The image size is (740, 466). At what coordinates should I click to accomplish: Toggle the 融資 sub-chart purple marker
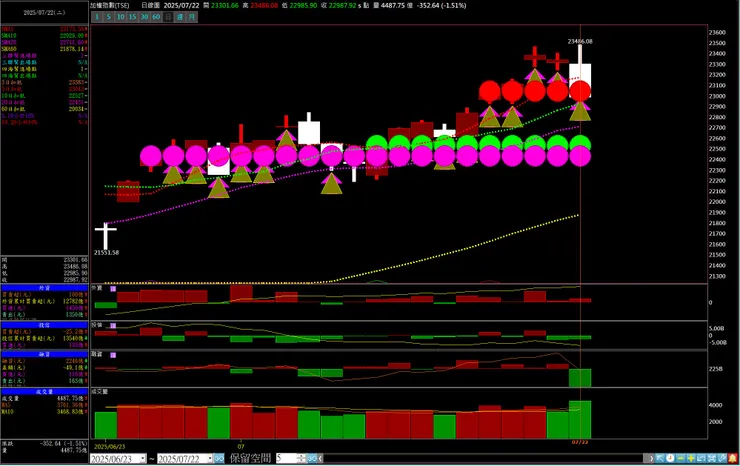113,355
